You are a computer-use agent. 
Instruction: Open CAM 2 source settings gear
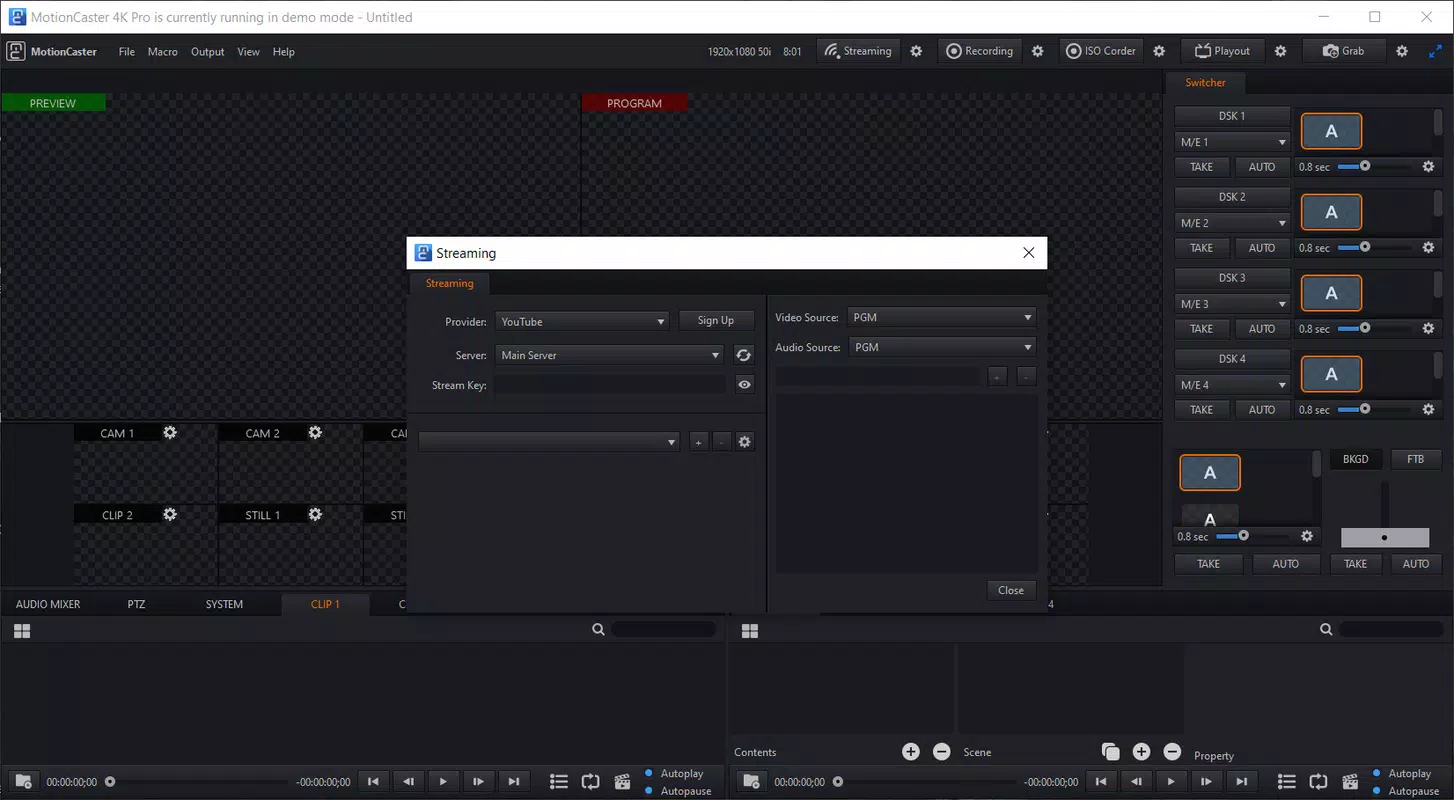tap(315, 433)
